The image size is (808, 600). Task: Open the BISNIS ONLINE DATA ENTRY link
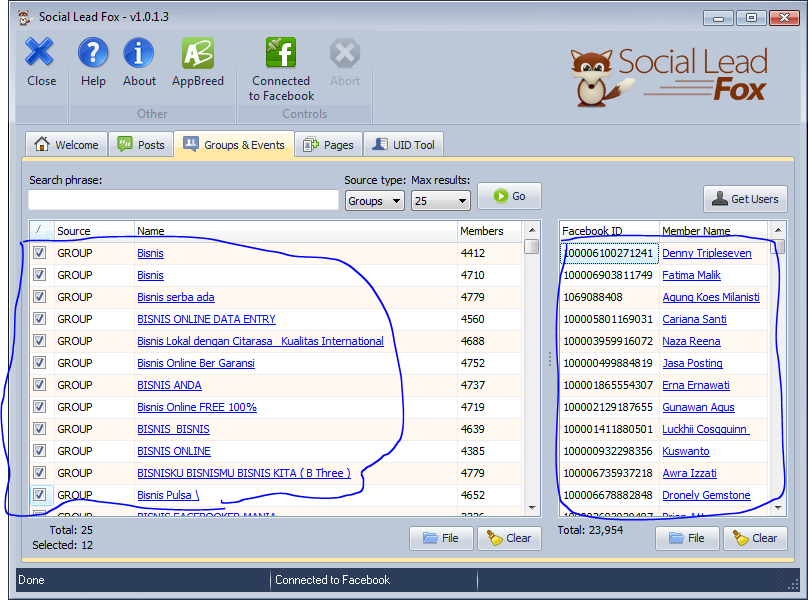(206, 319)
